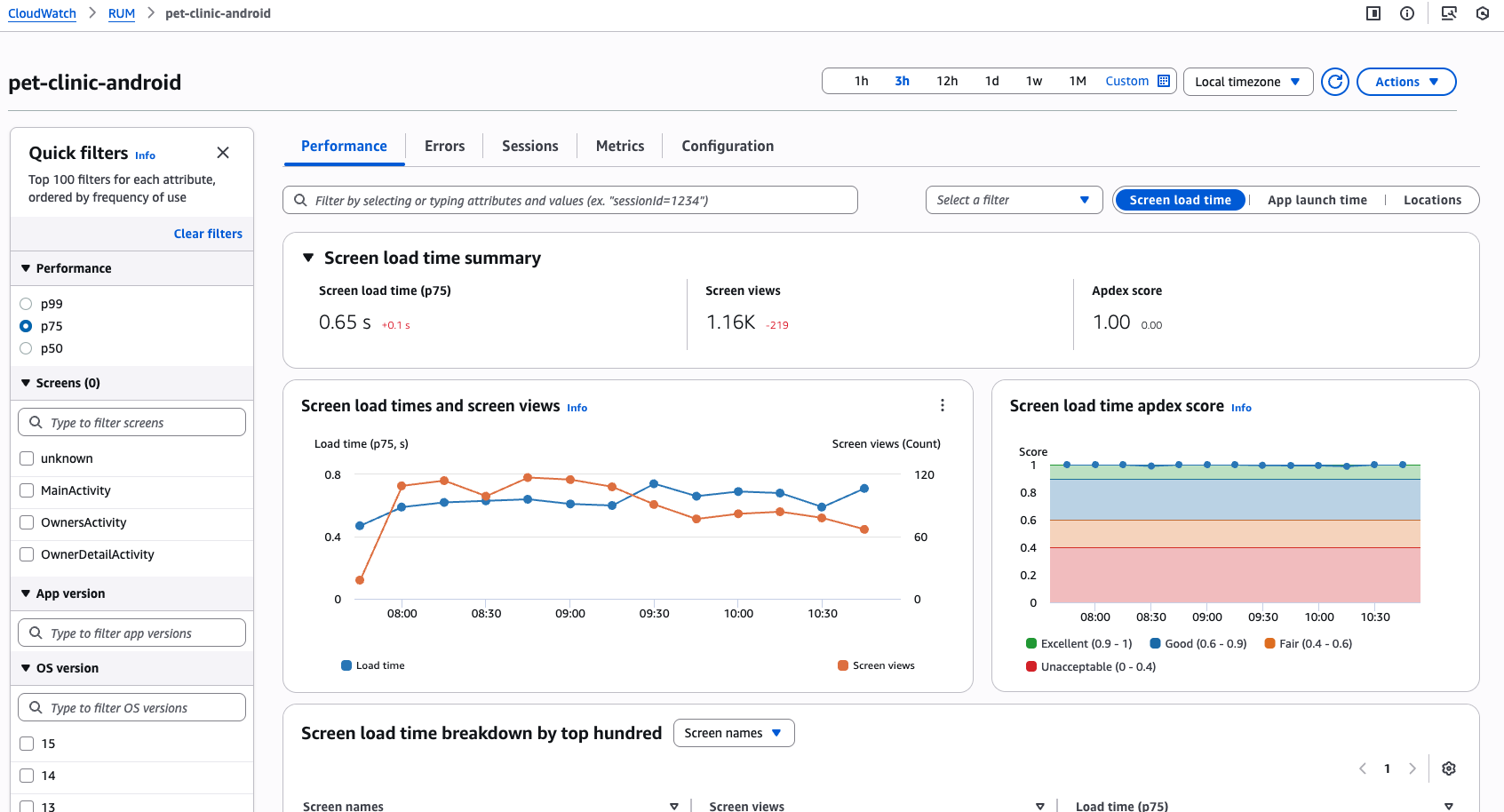Click the Clear filters link
1504x812 pixels.
[x=208, y=234]
